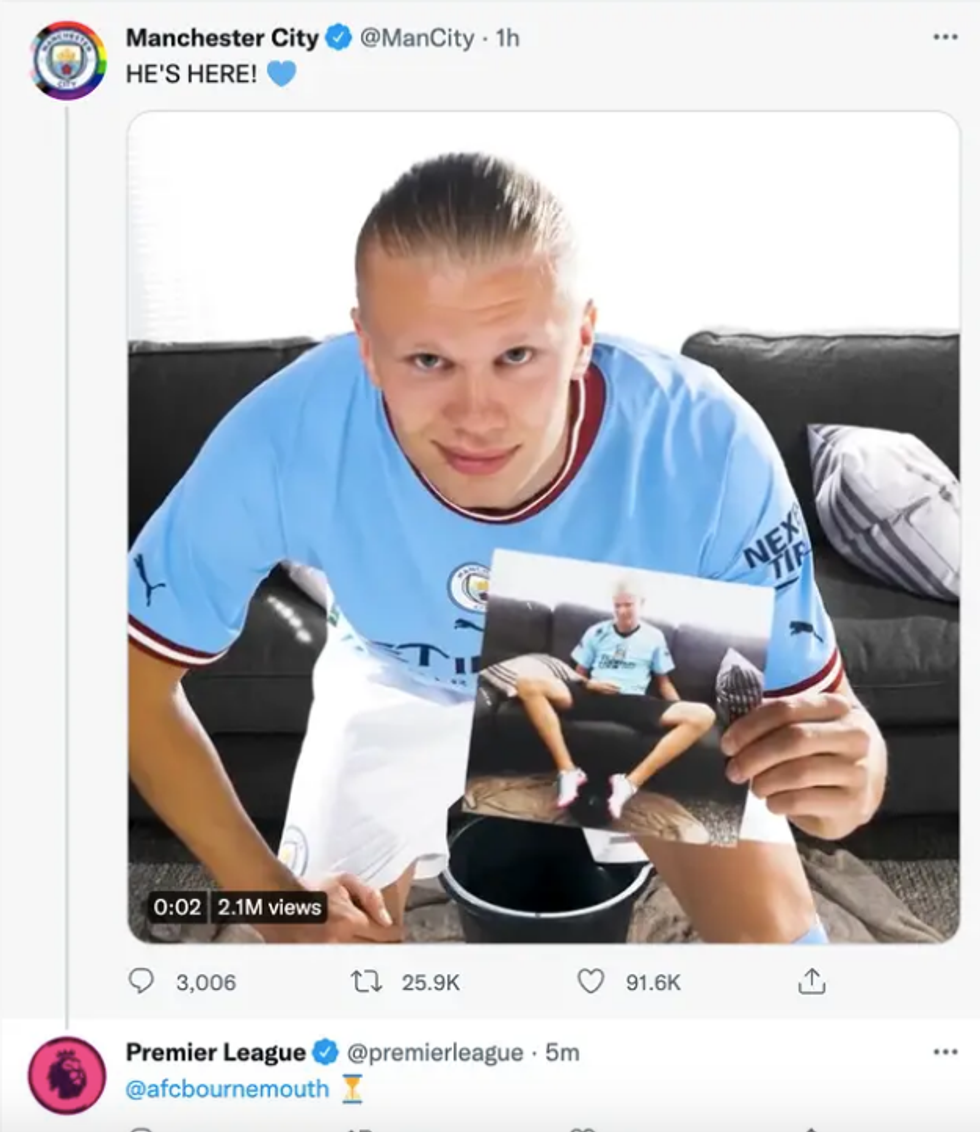
Task: Click the Premier League profile avatar
Action: [67, 1075]
